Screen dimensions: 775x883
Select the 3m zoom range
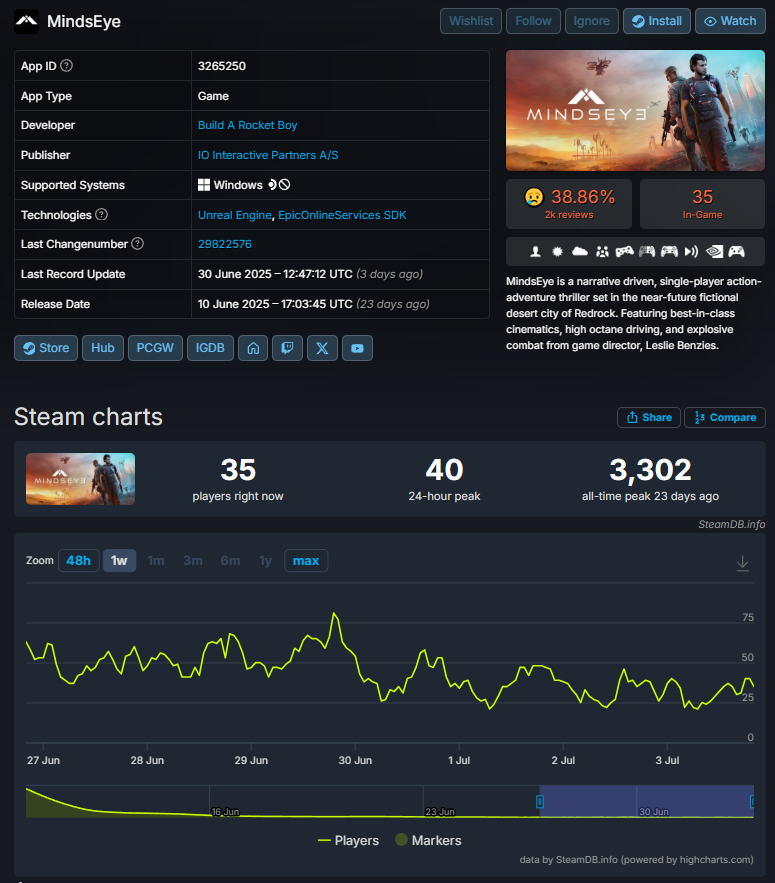pyautogui.click(x=193, y=561)
